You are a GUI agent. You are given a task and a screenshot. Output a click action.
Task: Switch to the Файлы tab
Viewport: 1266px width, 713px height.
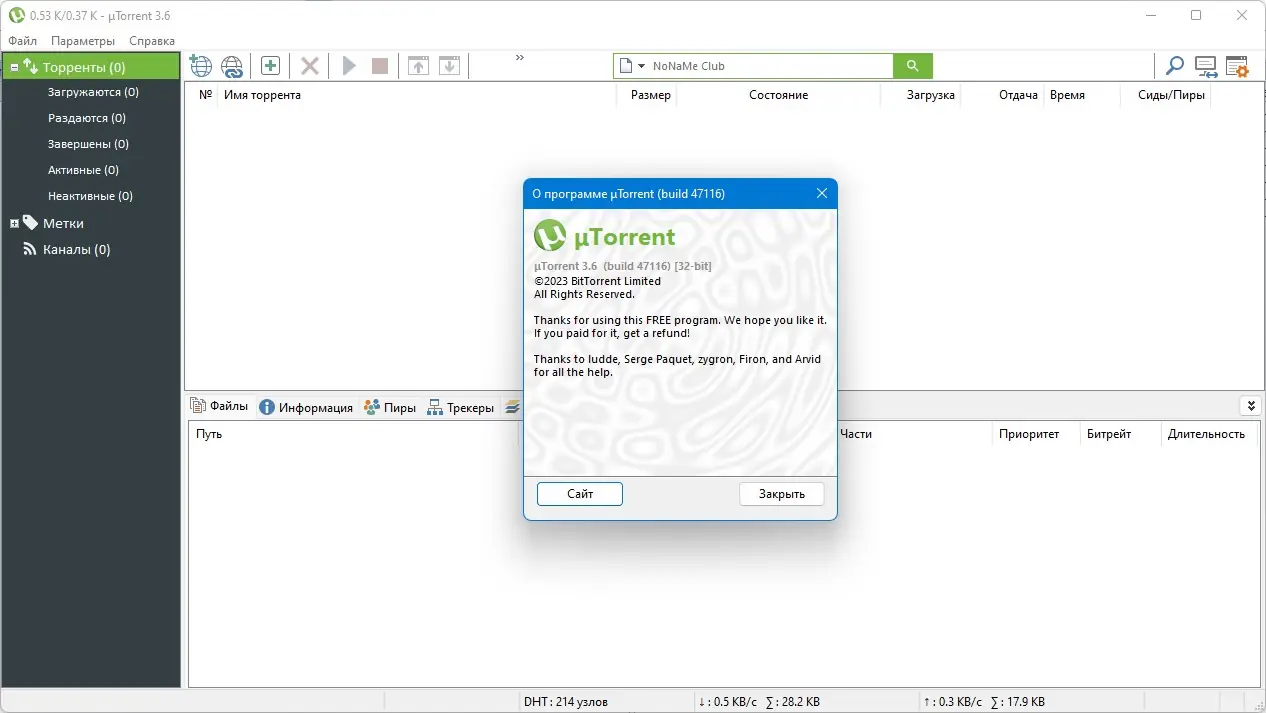(x=219, y=406)
